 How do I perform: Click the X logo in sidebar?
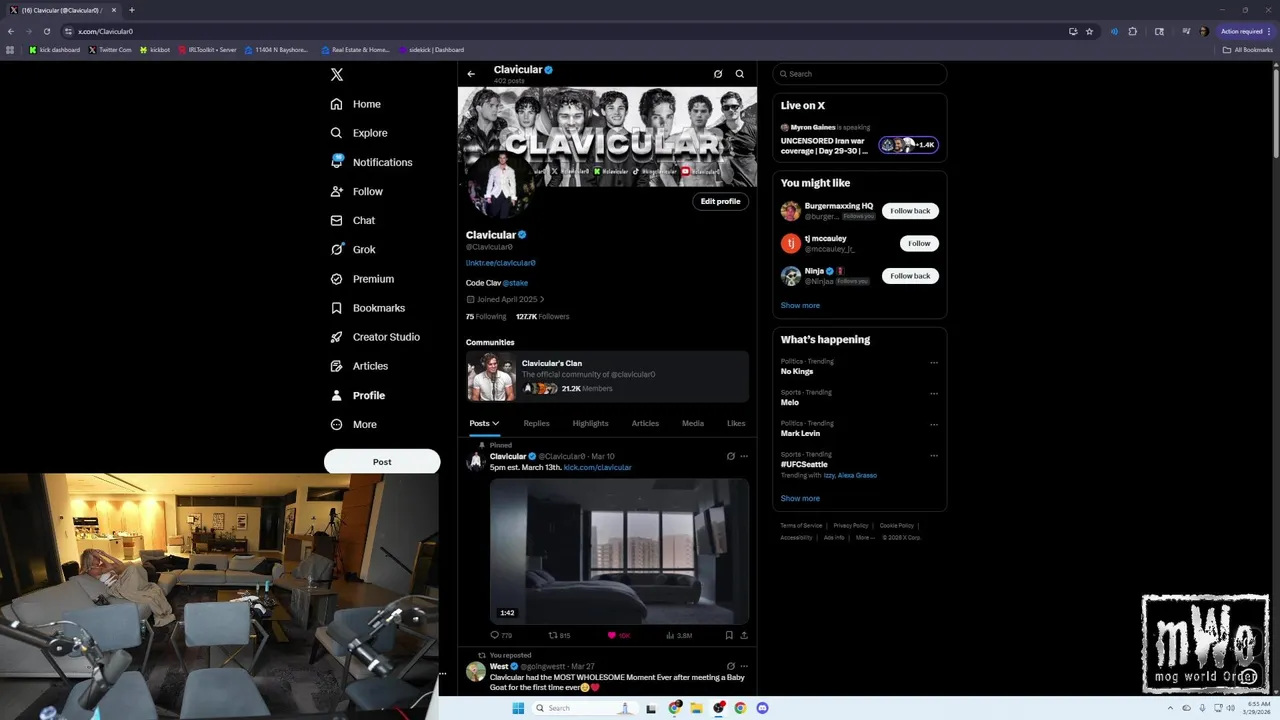337,74
